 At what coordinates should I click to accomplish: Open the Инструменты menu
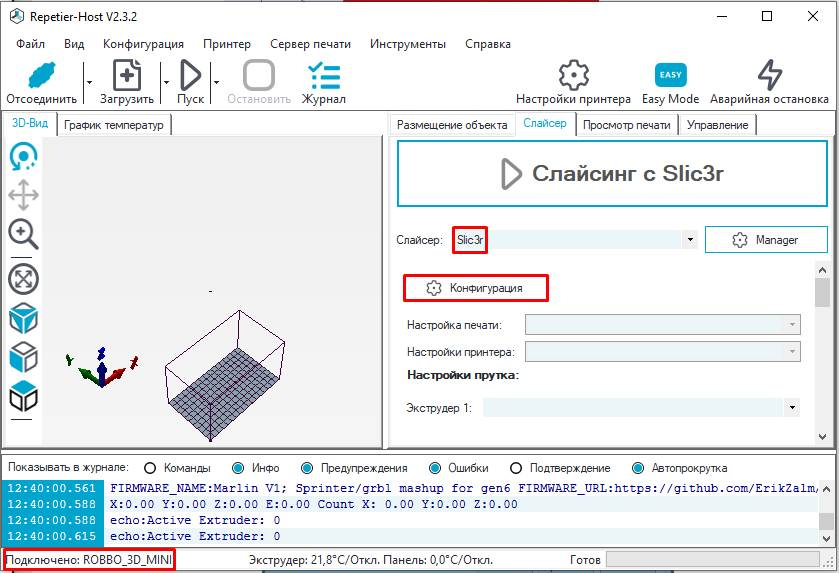point(408,44)
